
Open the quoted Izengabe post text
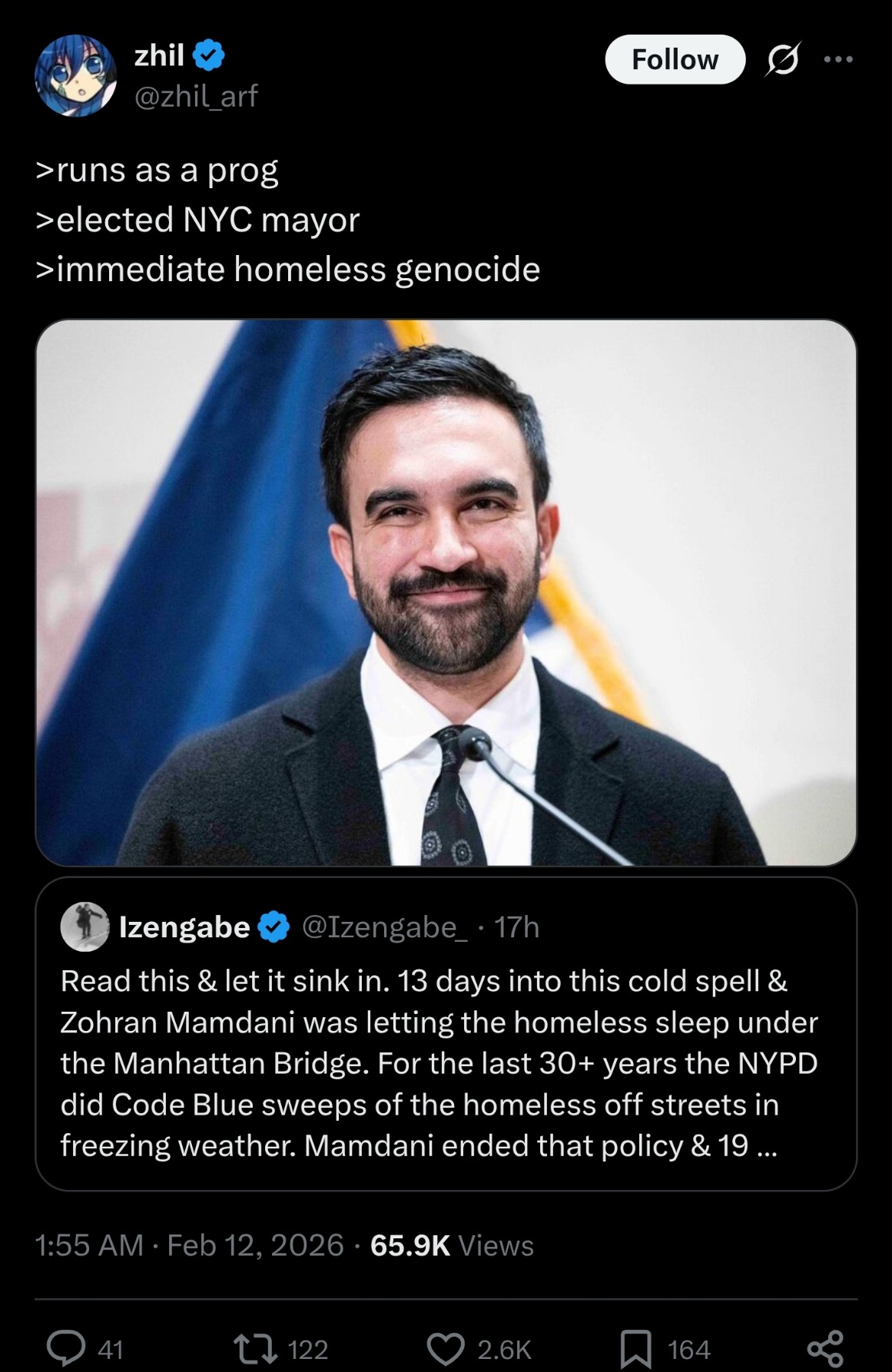(438, 1063)
